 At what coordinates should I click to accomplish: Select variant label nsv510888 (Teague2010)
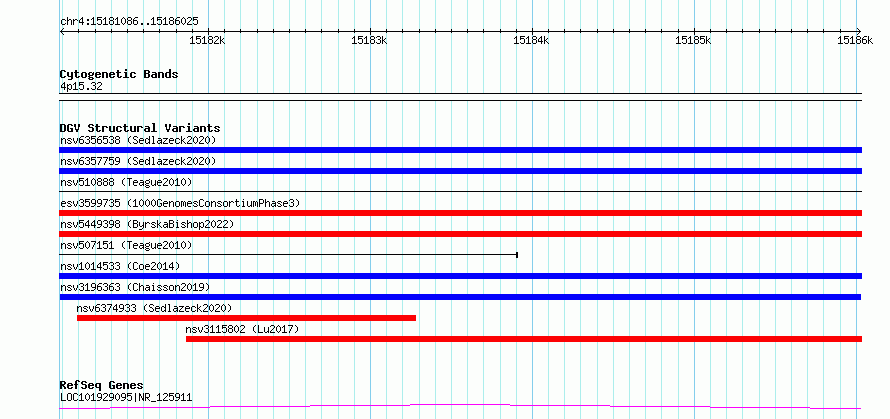coord(126,182)
